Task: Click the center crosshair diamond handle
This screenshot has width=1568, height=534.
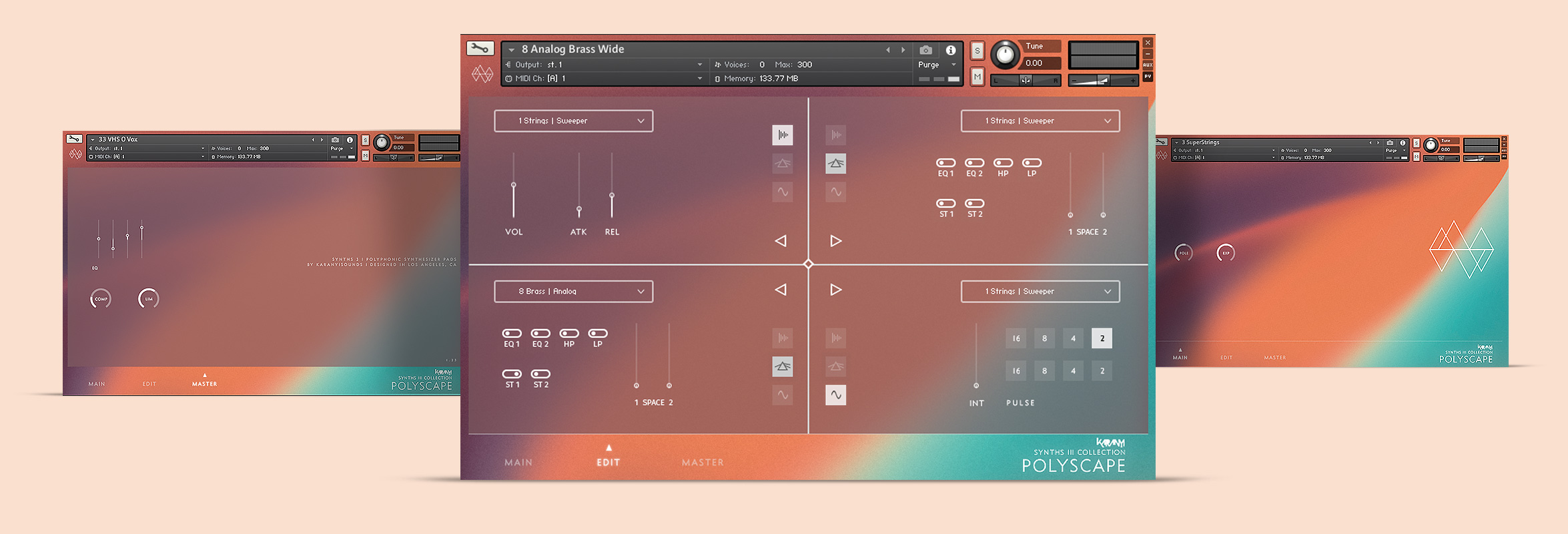Action: pos(808,264)
